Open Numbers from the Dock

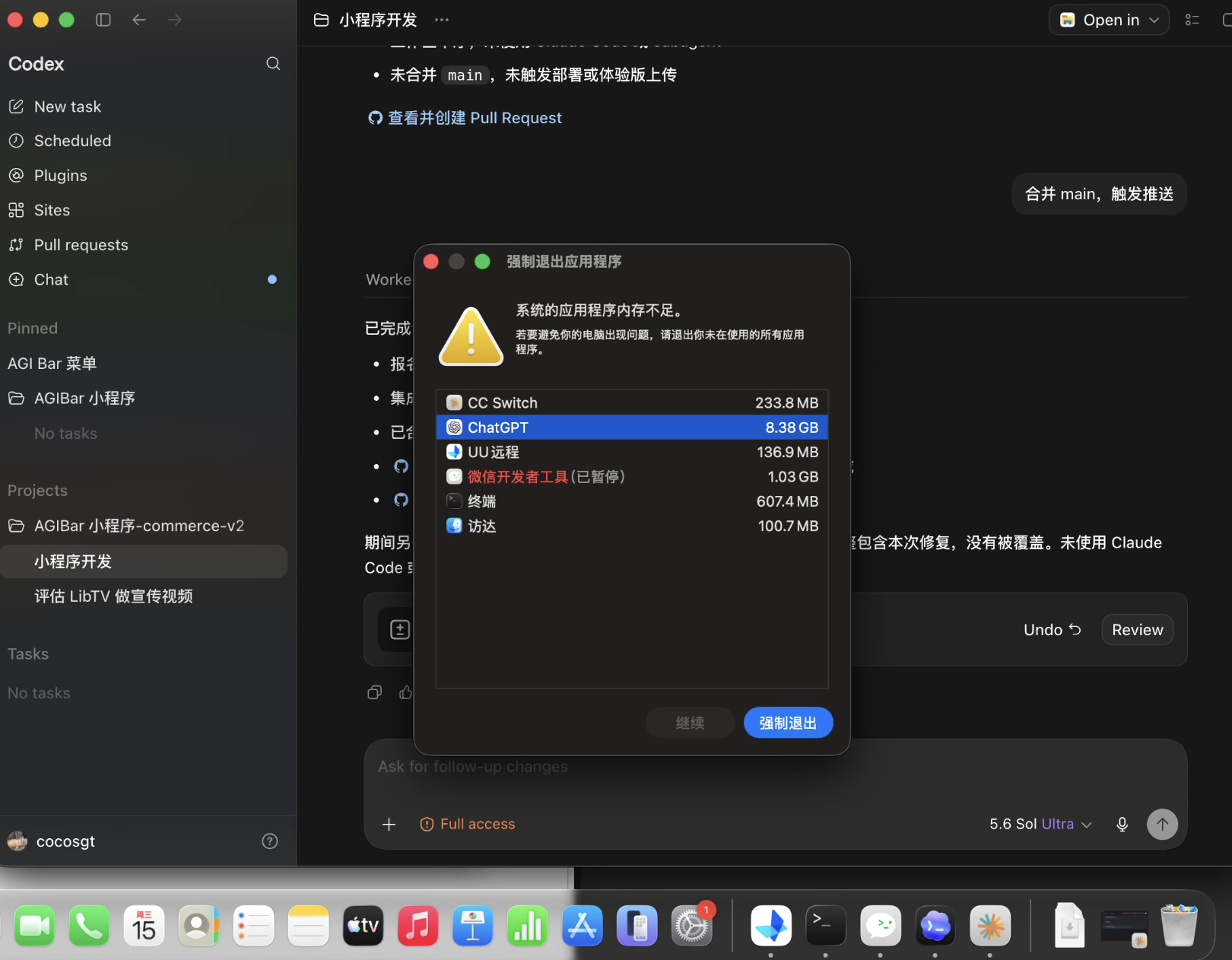tap(528, 926)
